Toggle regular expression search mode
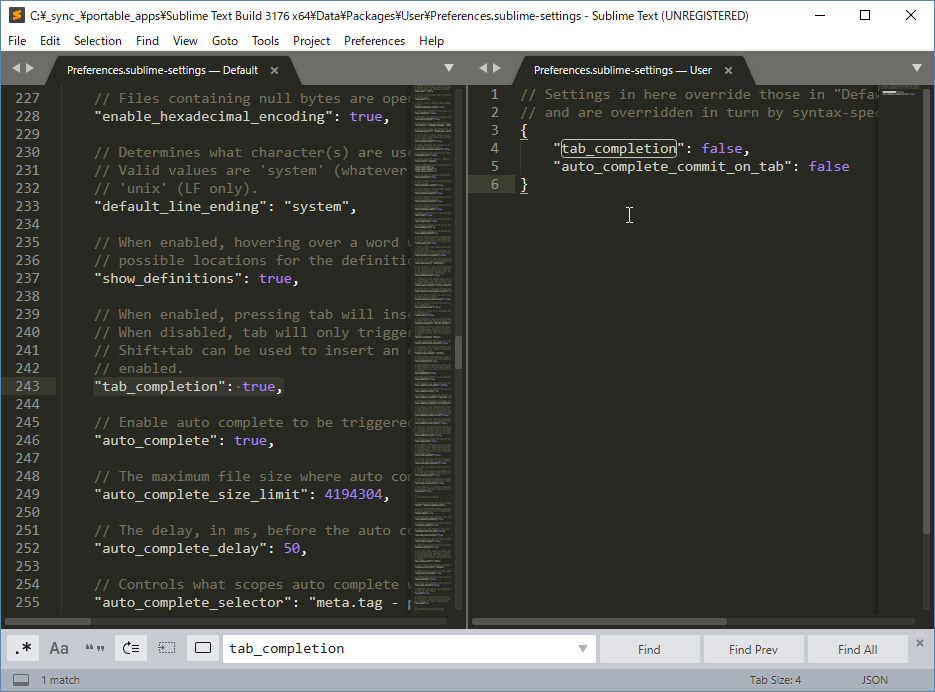This screenshot has width=935, height=692. click(23, 648)
